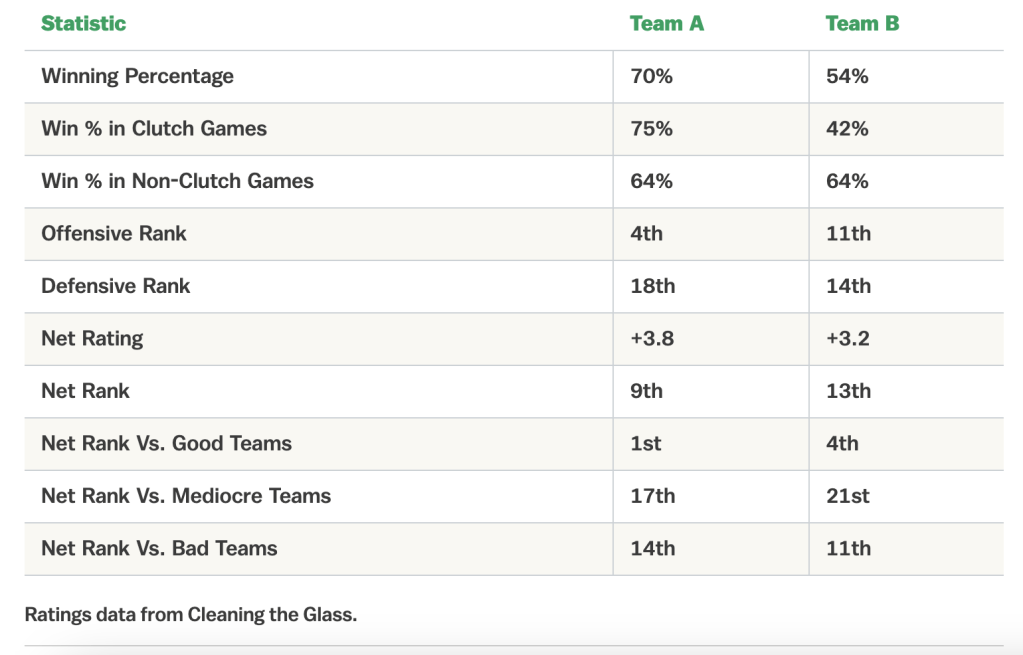Click Team B's 13th net rank
This screenshot has width=1023, height=655.
point(848,391)
